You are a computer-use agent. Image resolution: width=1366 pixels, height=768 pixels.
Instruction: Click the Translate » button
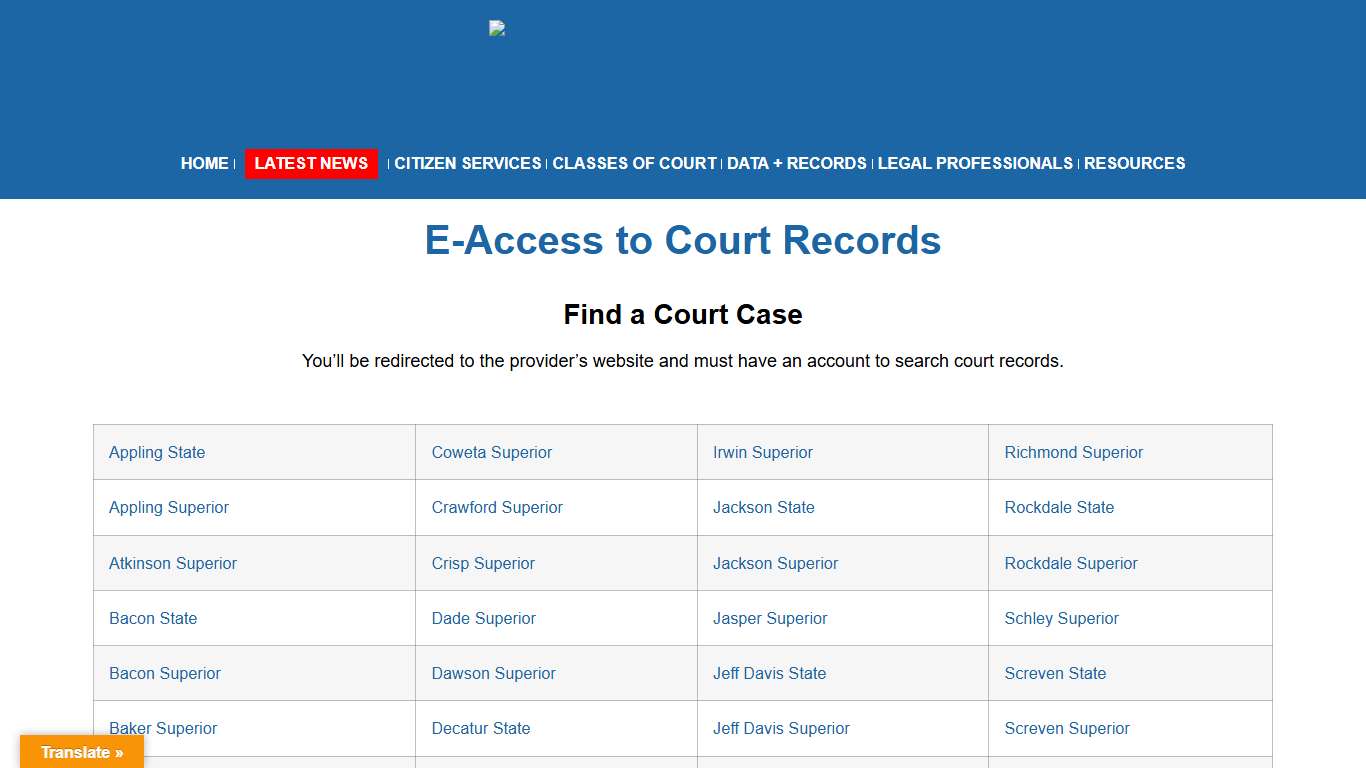(x=81, y=751)
